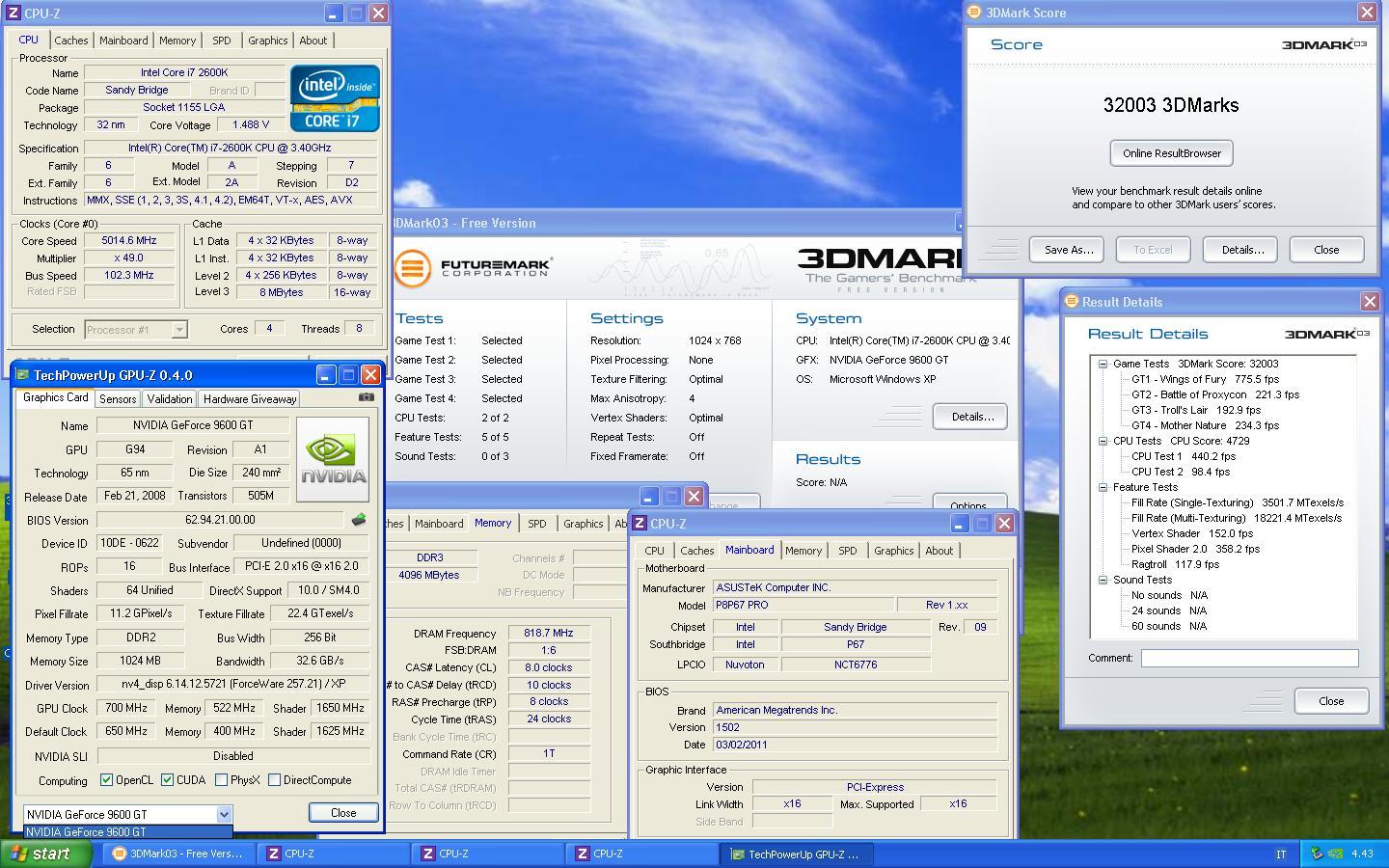Screen dimensions: 1389x868
Task: Select Pixel Shader 2.0 result row
Action: (x=1195, y=549)
